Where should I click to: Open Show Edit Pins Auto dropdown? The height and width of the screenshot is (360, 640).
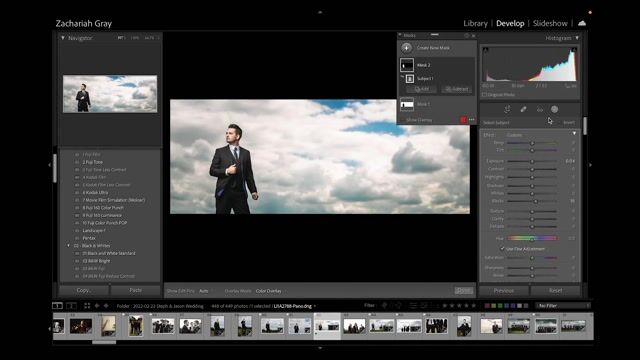pos(204,291)
